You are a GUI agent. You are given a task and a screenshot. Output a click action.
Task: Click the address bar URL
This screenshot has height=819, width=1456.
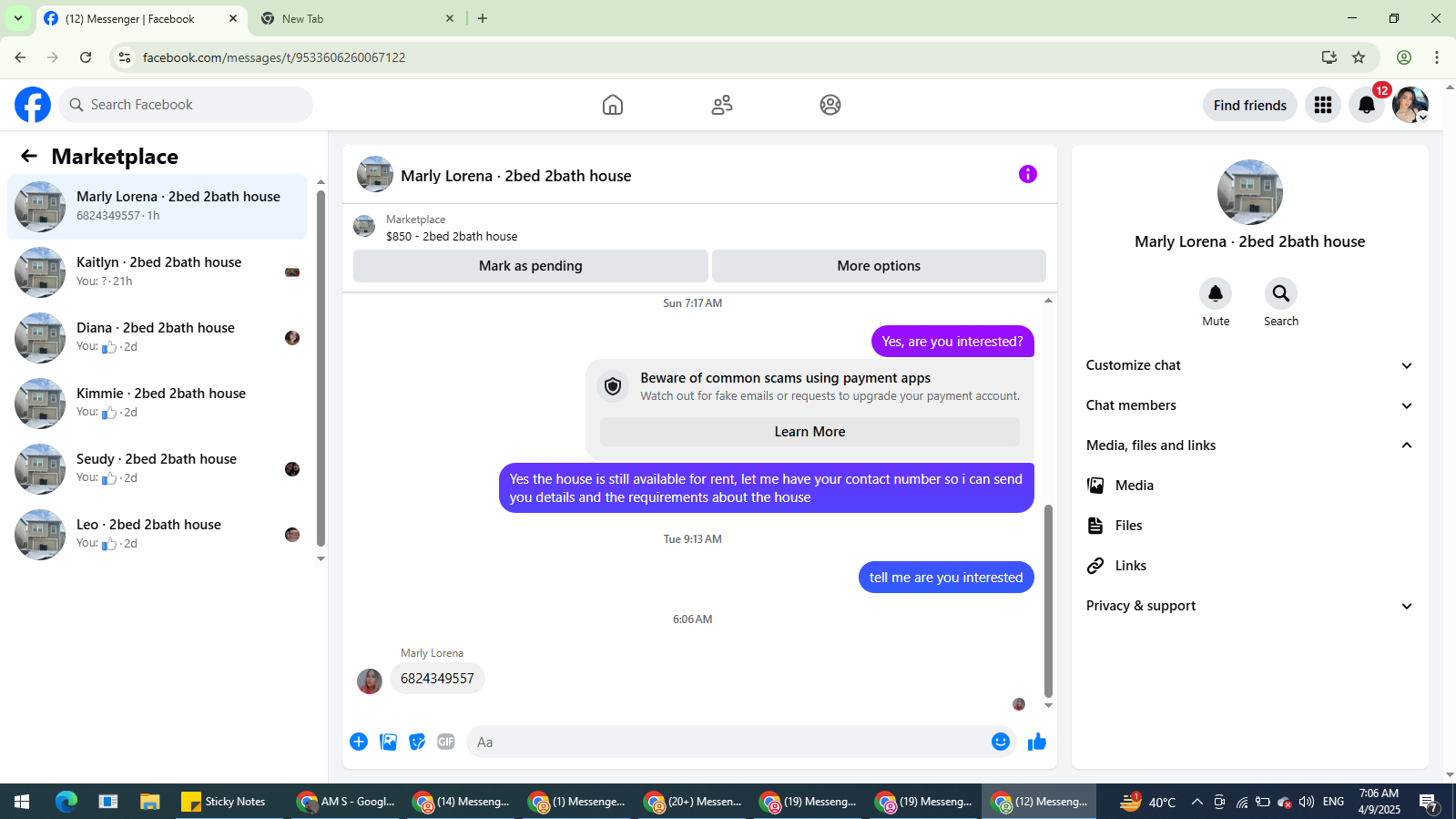[274, 57]
